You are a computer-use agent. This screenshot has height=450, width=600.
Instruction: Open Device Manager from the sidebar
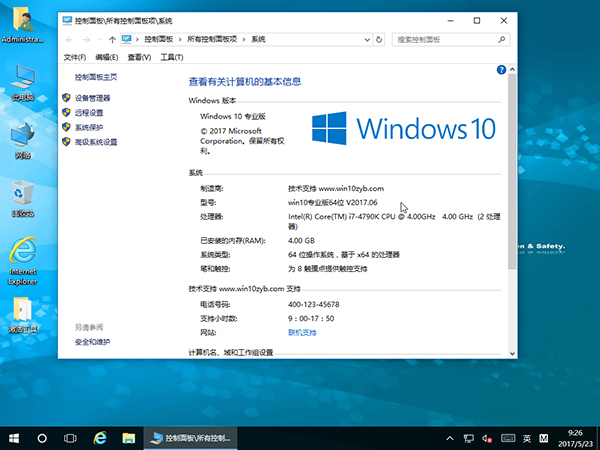[x=92, y=98]
